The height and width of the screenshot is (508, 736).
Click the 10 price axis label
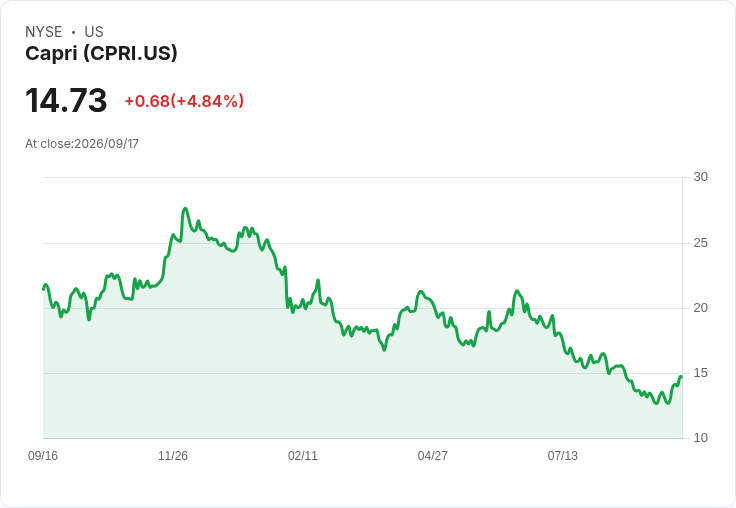coord(700,438)
